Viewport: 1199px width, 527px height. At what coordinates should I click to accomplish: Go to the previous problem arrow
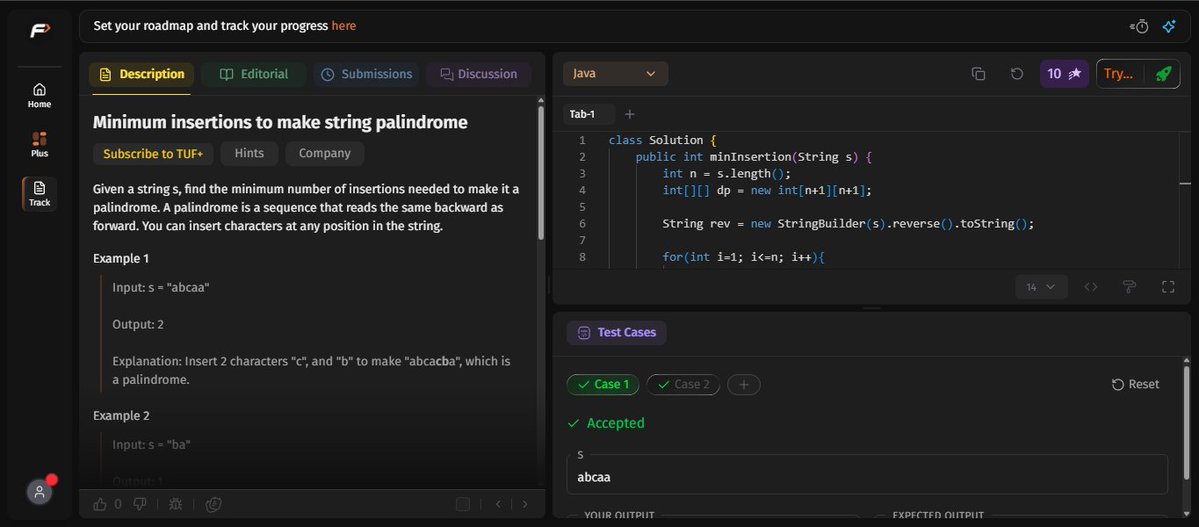point(498,504)
